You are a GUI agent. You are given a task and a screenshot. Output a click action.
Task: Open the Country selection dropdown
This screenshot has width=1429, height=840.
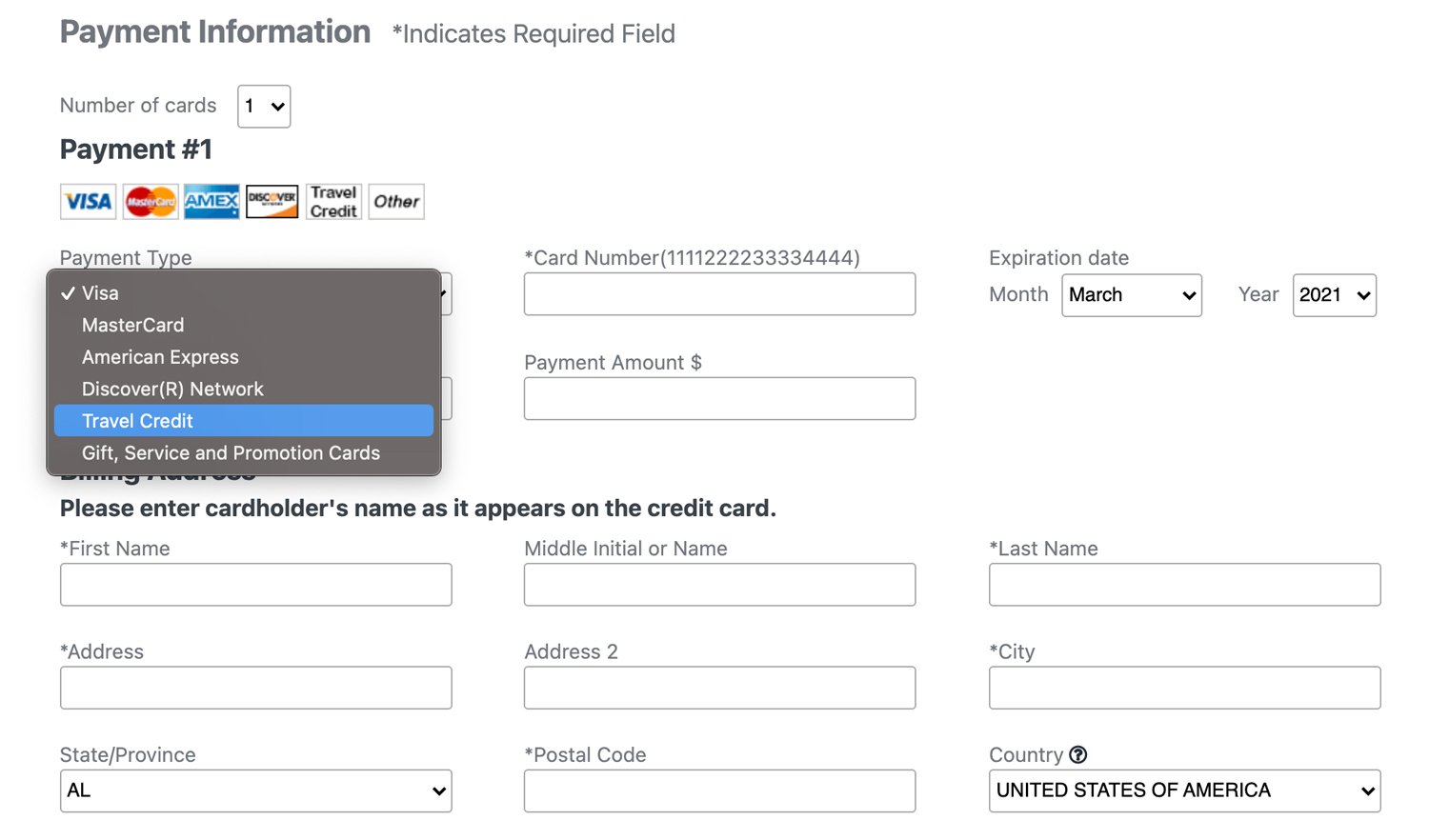click(x=1184, y=791)
